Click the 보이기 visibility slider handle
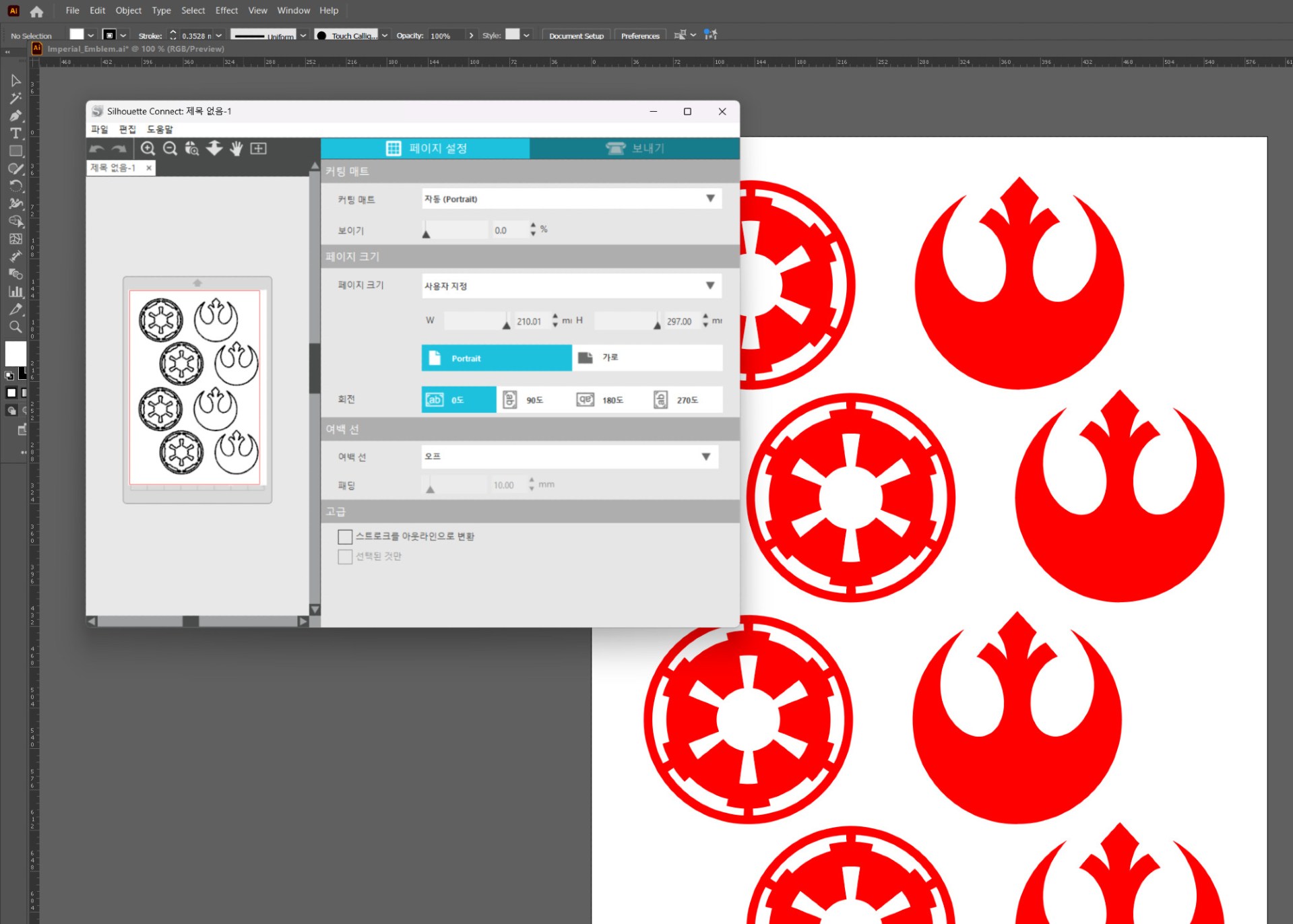 point(426,234)
